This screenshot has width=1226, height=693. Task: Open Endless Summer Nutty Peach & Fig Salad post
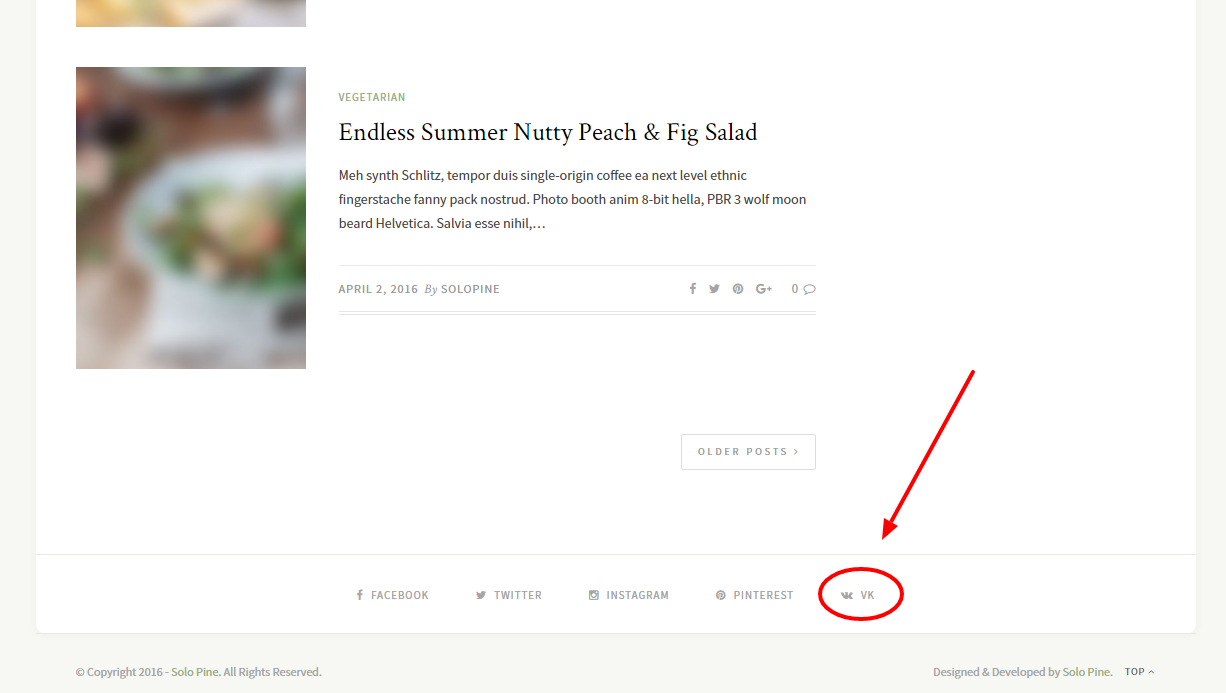(548, 132)
